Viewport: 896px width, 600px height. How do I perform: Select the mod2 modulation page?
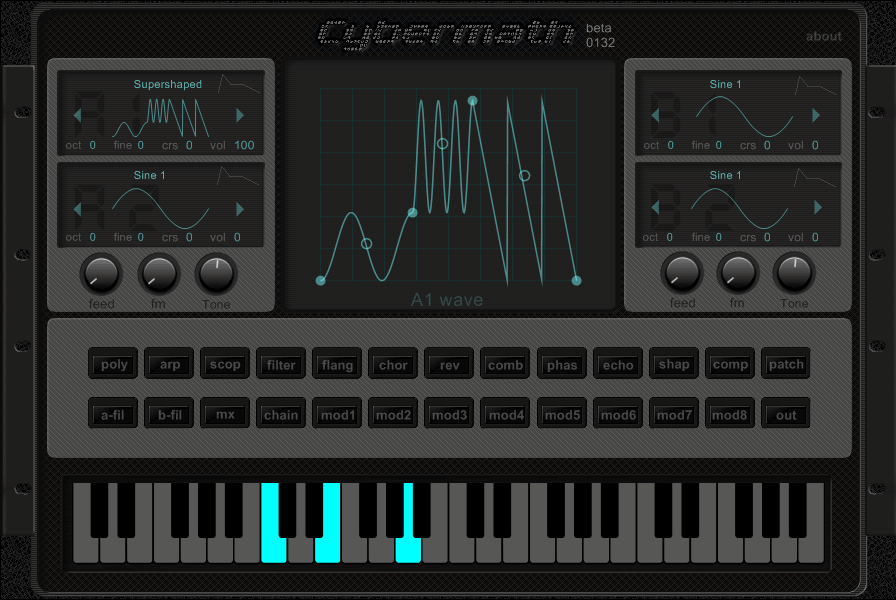[x=393, y=414]
